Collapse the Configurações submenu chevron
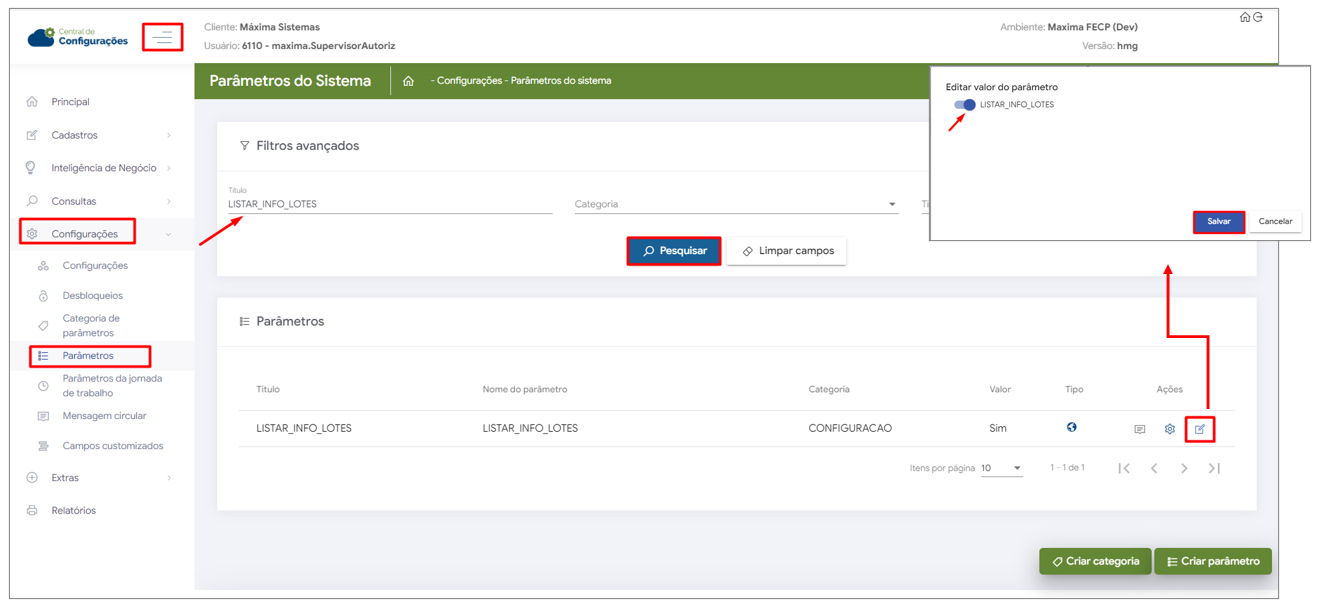The width and height of the screenshot is (1321, 605). 168,234
